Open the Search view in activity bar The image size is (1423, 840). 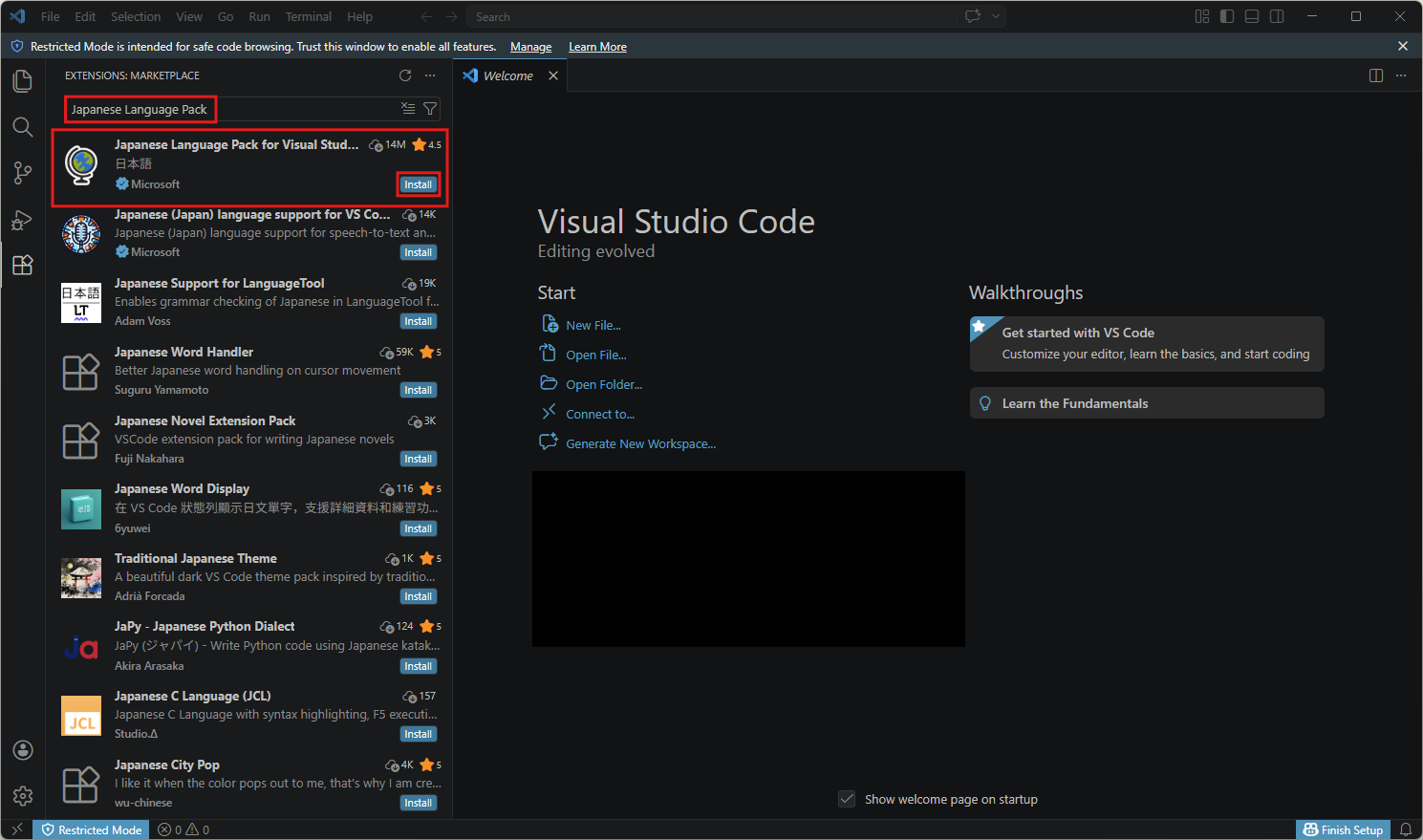(23, 127)
